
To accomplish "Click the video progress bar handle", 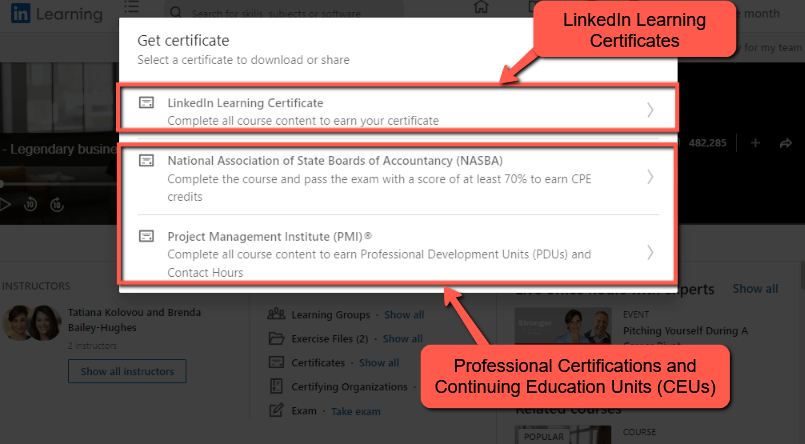I will click(2, 183).
